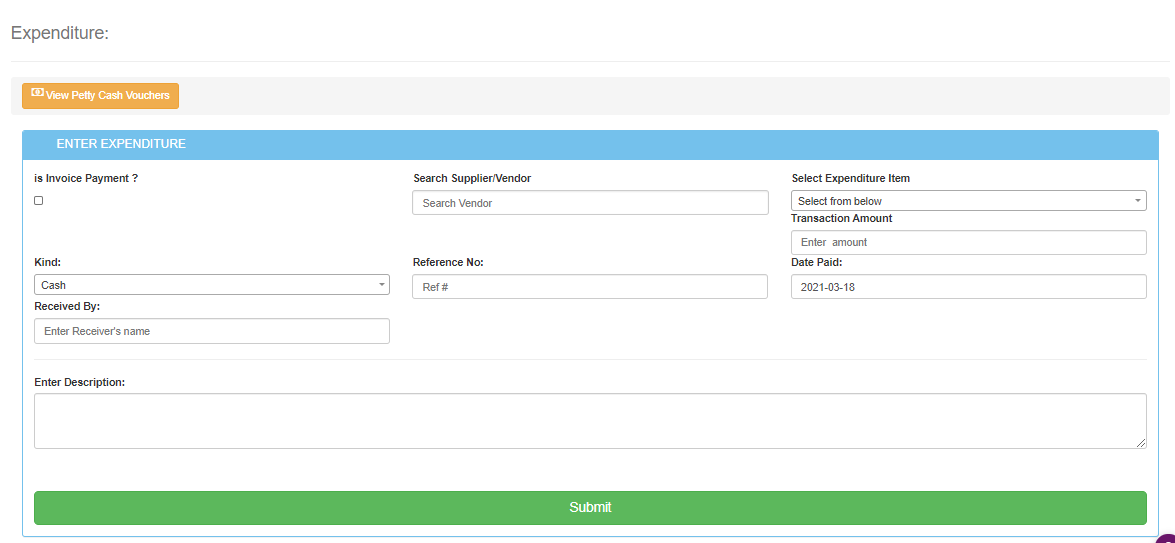Grab the description textarea resize handle
Image resolution: width=1175 pixels, height=543 pixels.
[1141, 443]
